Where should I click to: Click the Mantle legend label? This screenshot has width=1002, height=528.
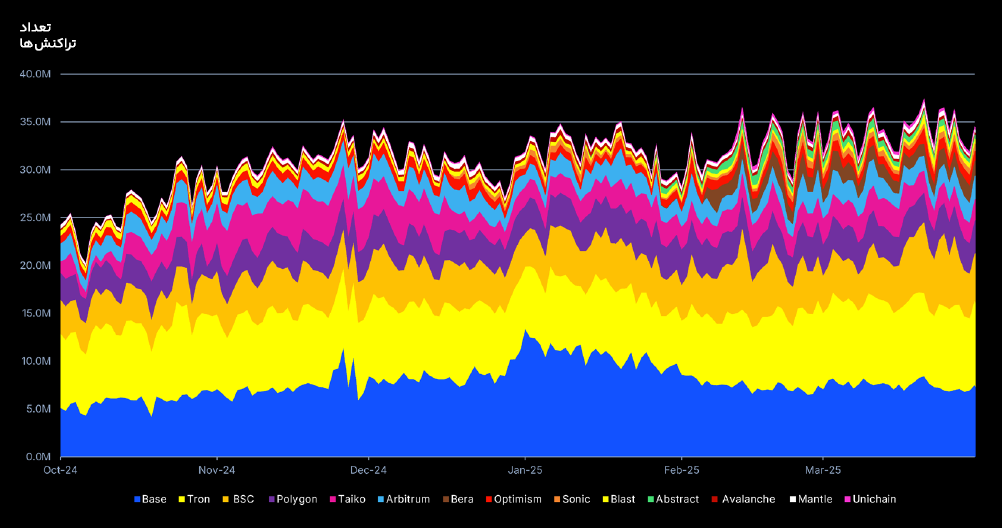click(814, 499)
